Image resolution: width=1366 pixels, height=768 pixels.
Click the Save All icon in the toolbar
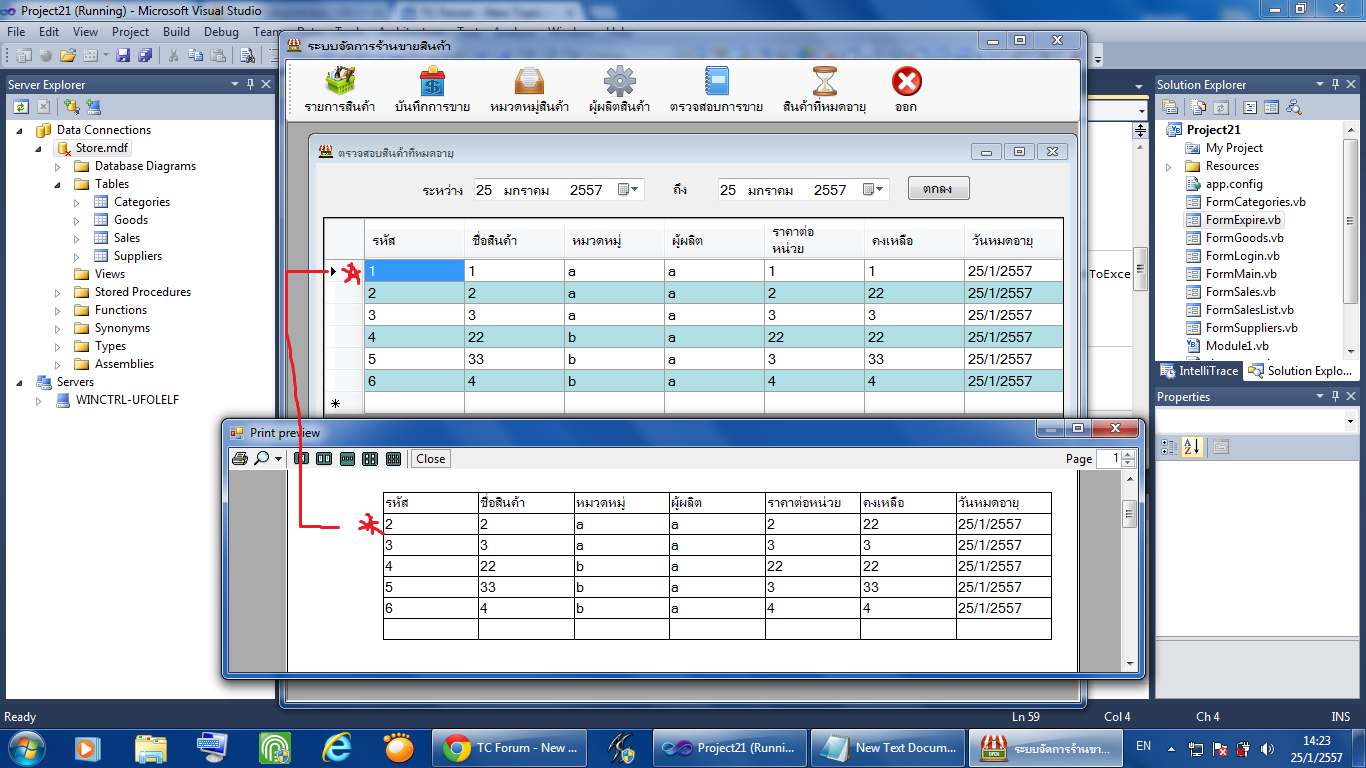[146, 55]
